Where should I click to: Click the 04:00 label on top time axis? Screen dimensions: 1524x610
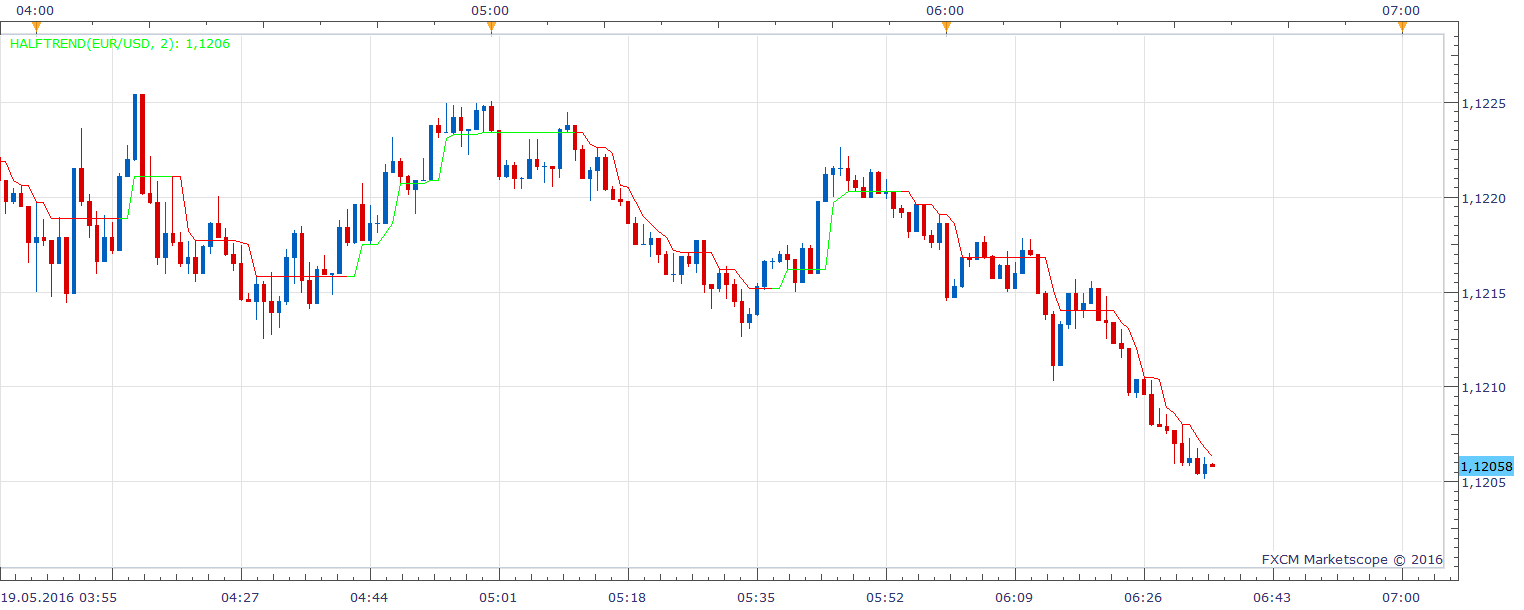click(x=35, y=11)
